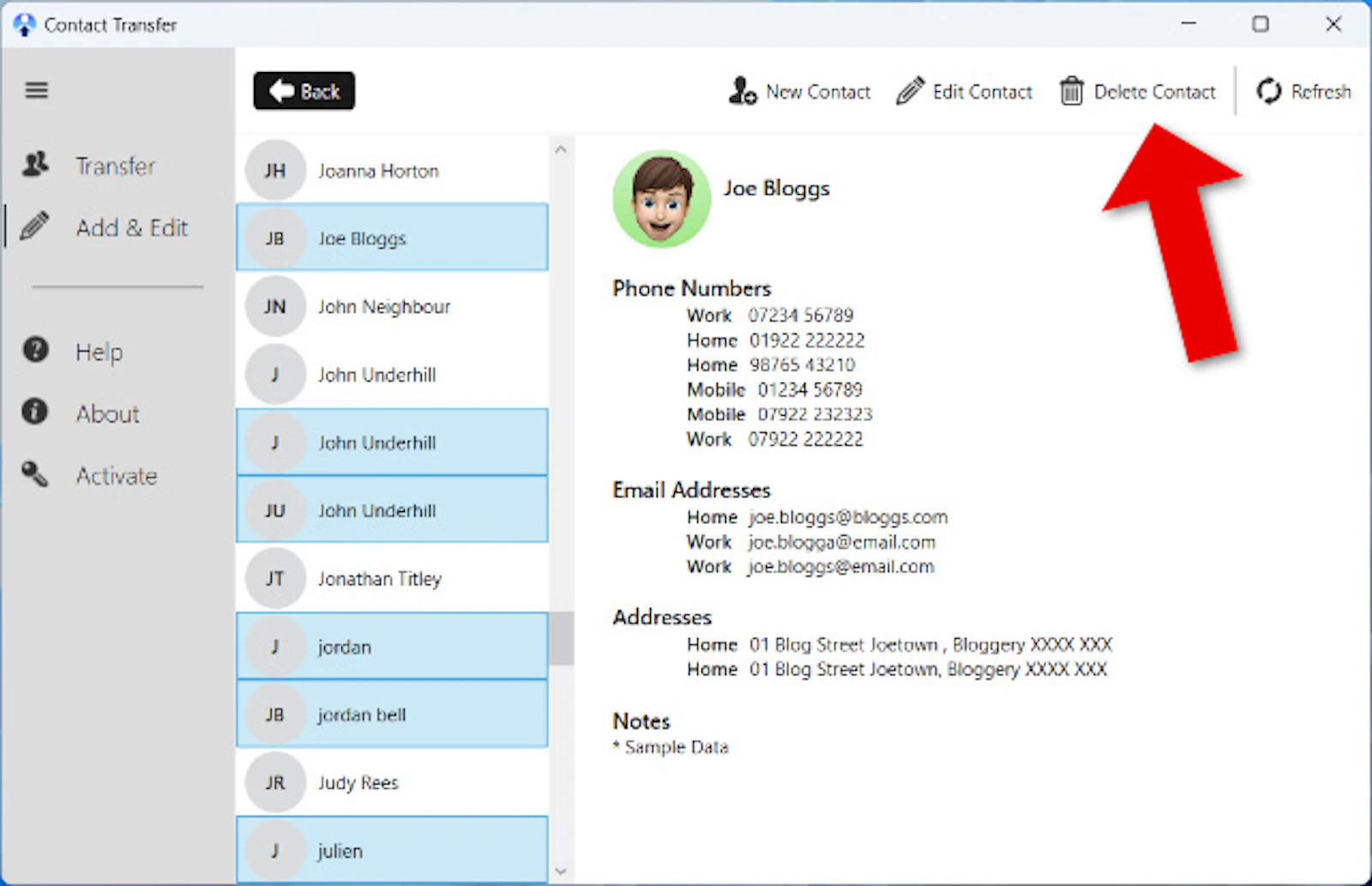Click the JH avatar for Joanna Horton

point(275,171)
